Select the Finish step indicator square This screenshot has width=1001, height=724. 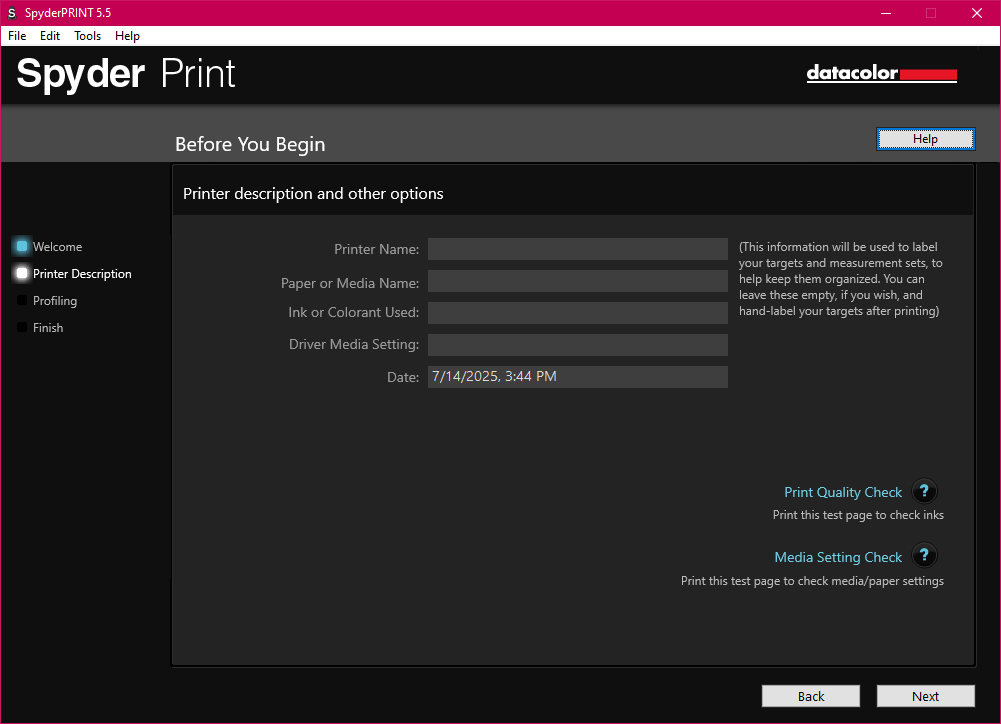click(22, 327)
